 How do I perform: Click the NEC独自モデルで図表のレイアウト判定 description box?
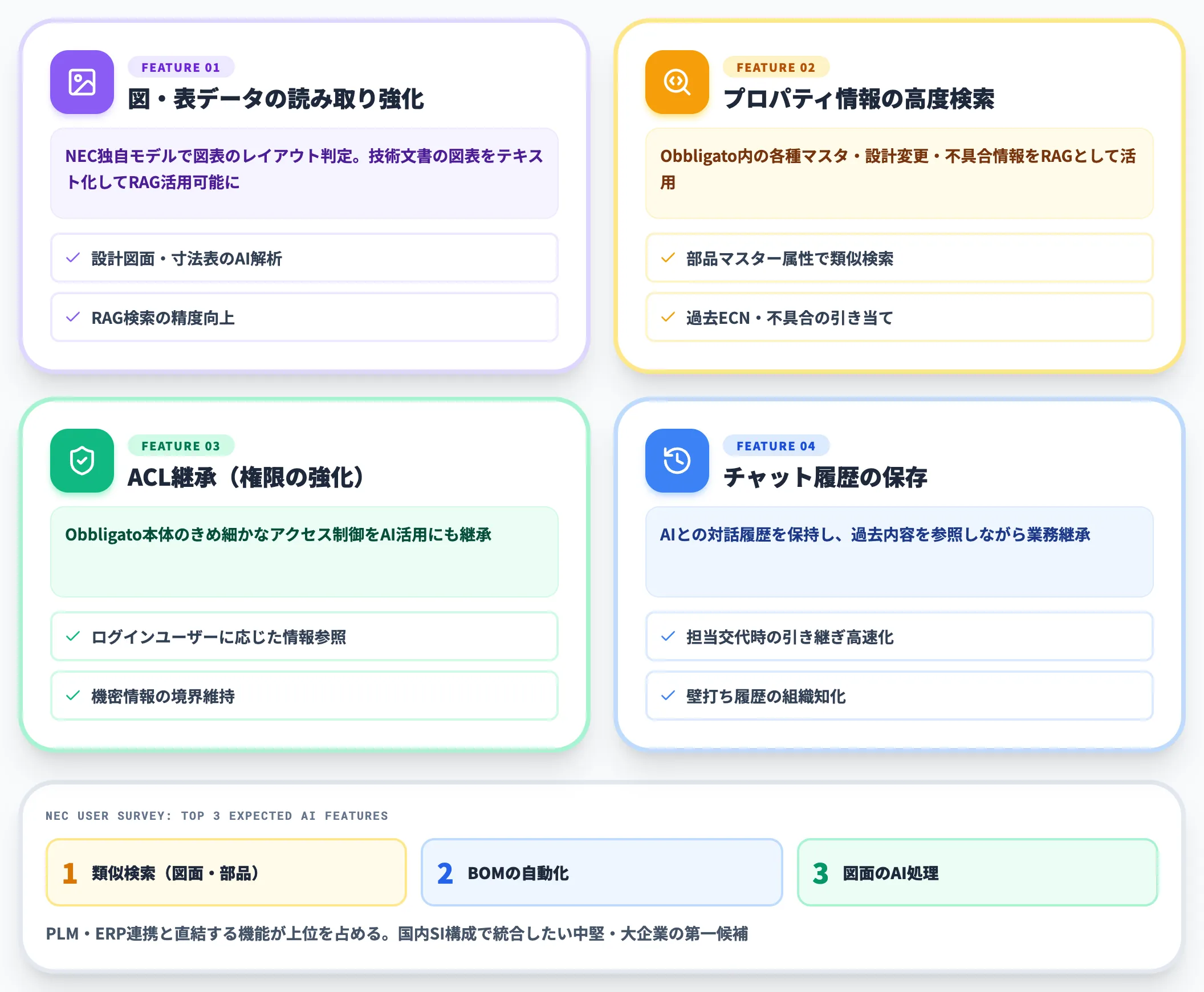click(304, 174)
